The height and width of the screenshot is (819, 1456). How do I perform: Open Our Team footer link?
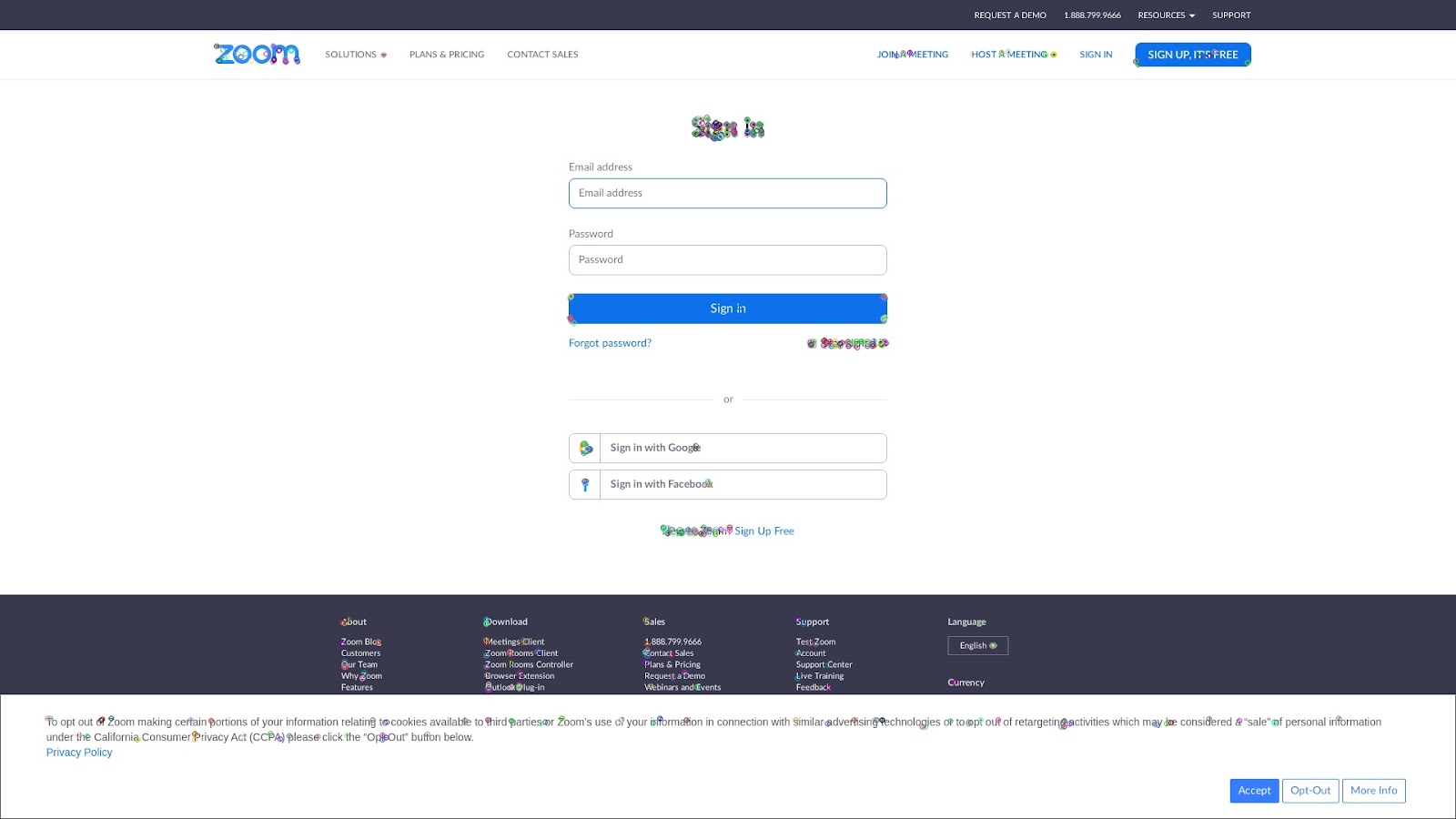pos(359,664)
